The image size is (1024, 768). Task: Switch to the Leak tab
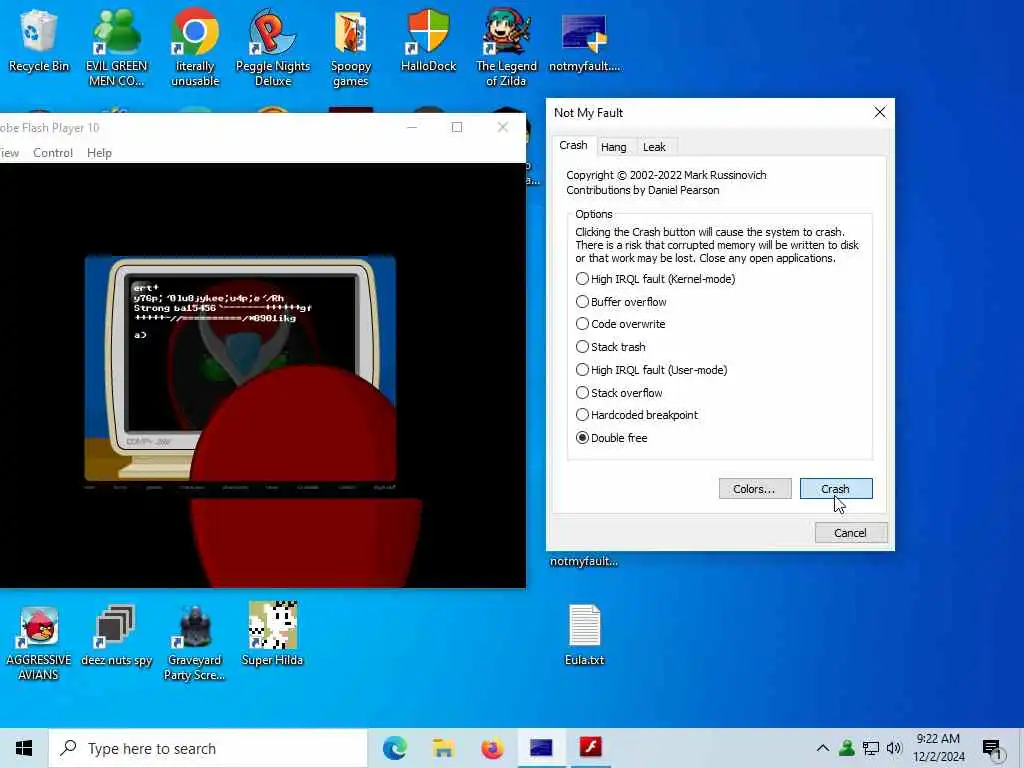[x=654, y=147]
